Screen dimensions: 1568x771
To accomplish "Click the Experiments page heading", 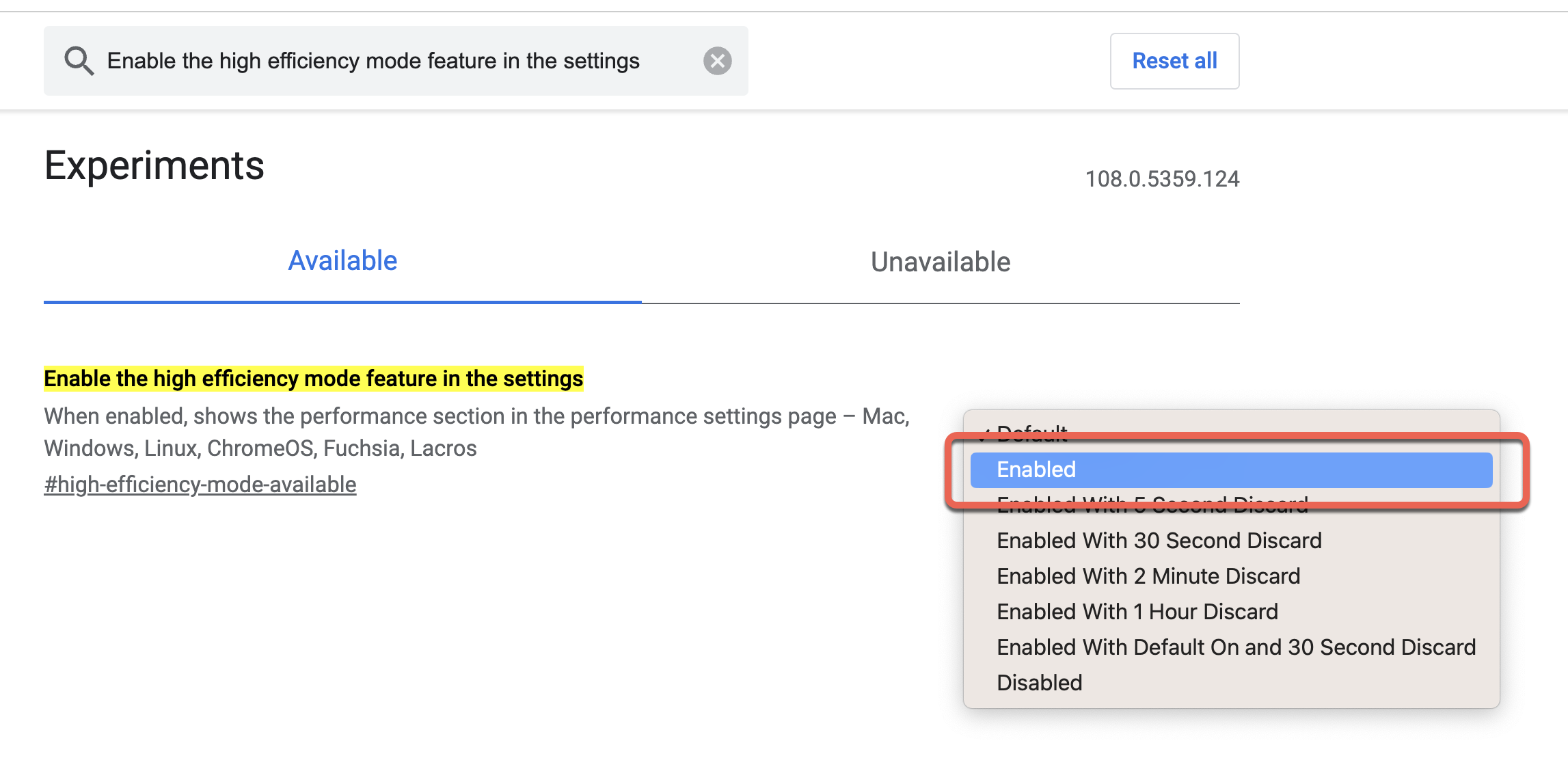I will [x=154, y=165].
